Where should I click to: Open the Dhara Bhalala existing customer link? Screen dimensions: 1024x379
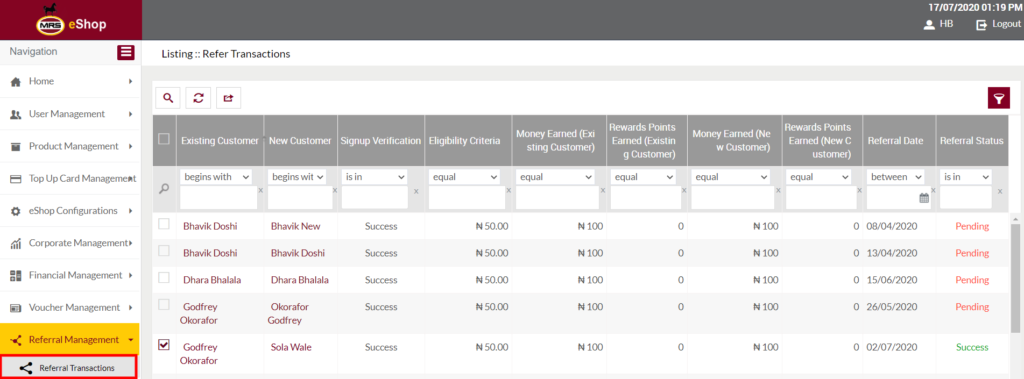pos(212,280)
